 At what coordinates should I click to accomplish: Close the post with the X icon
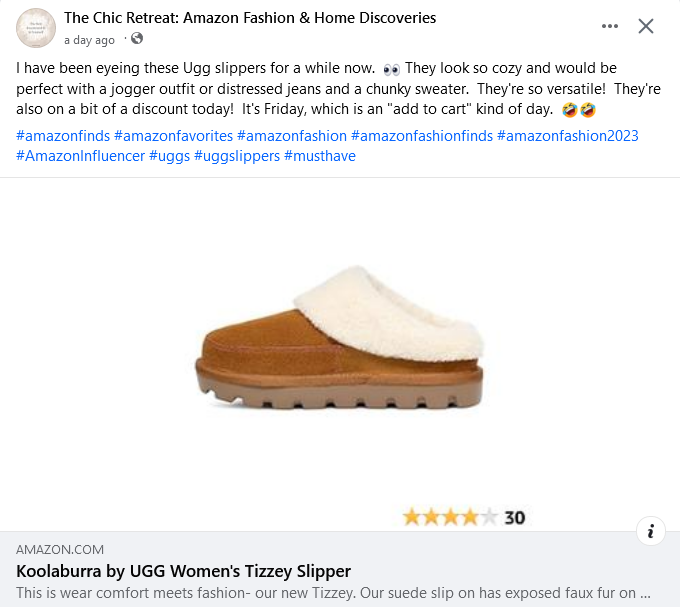(646, 26)
